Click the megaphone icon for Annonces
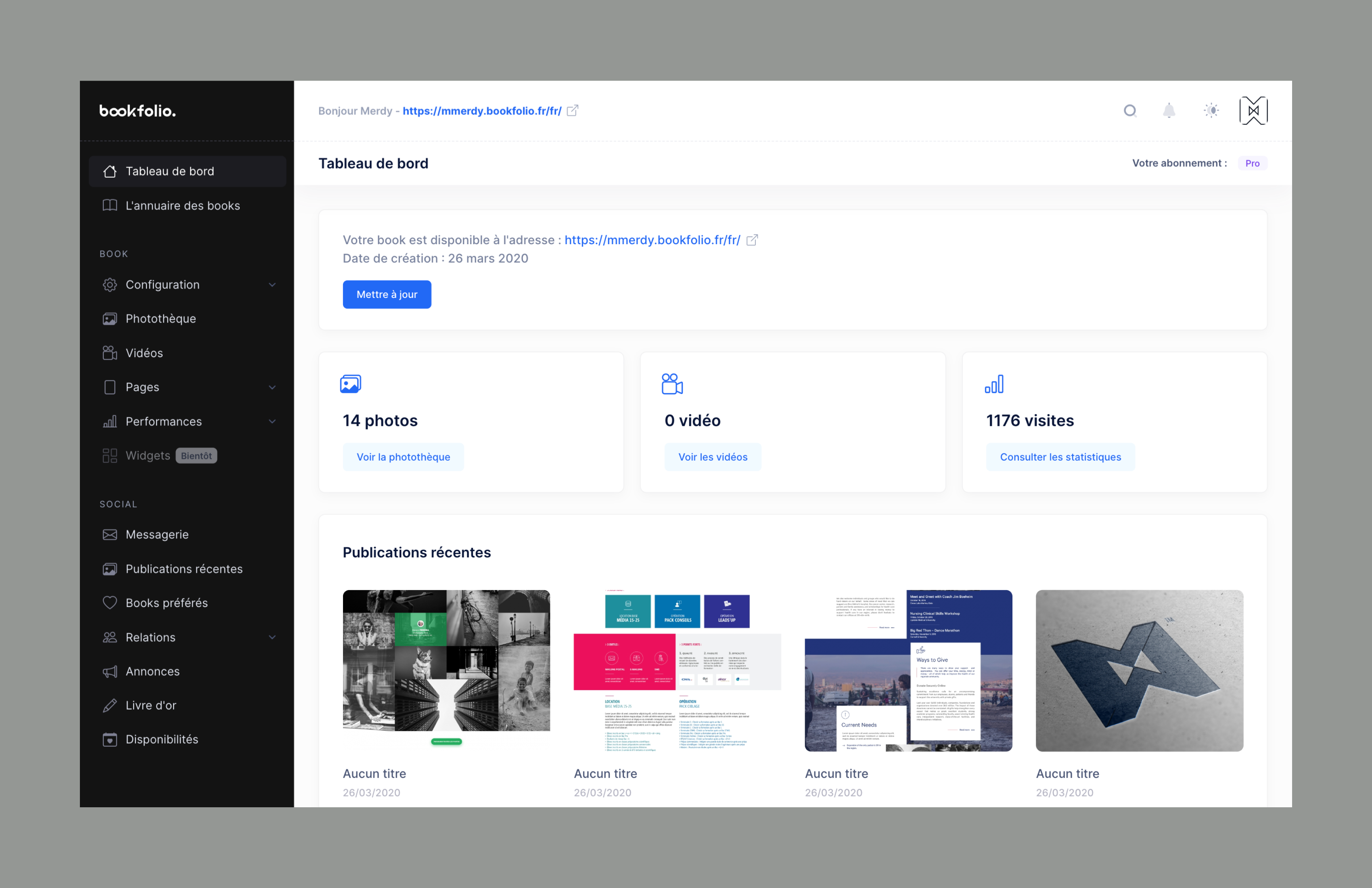 point(109,671)
